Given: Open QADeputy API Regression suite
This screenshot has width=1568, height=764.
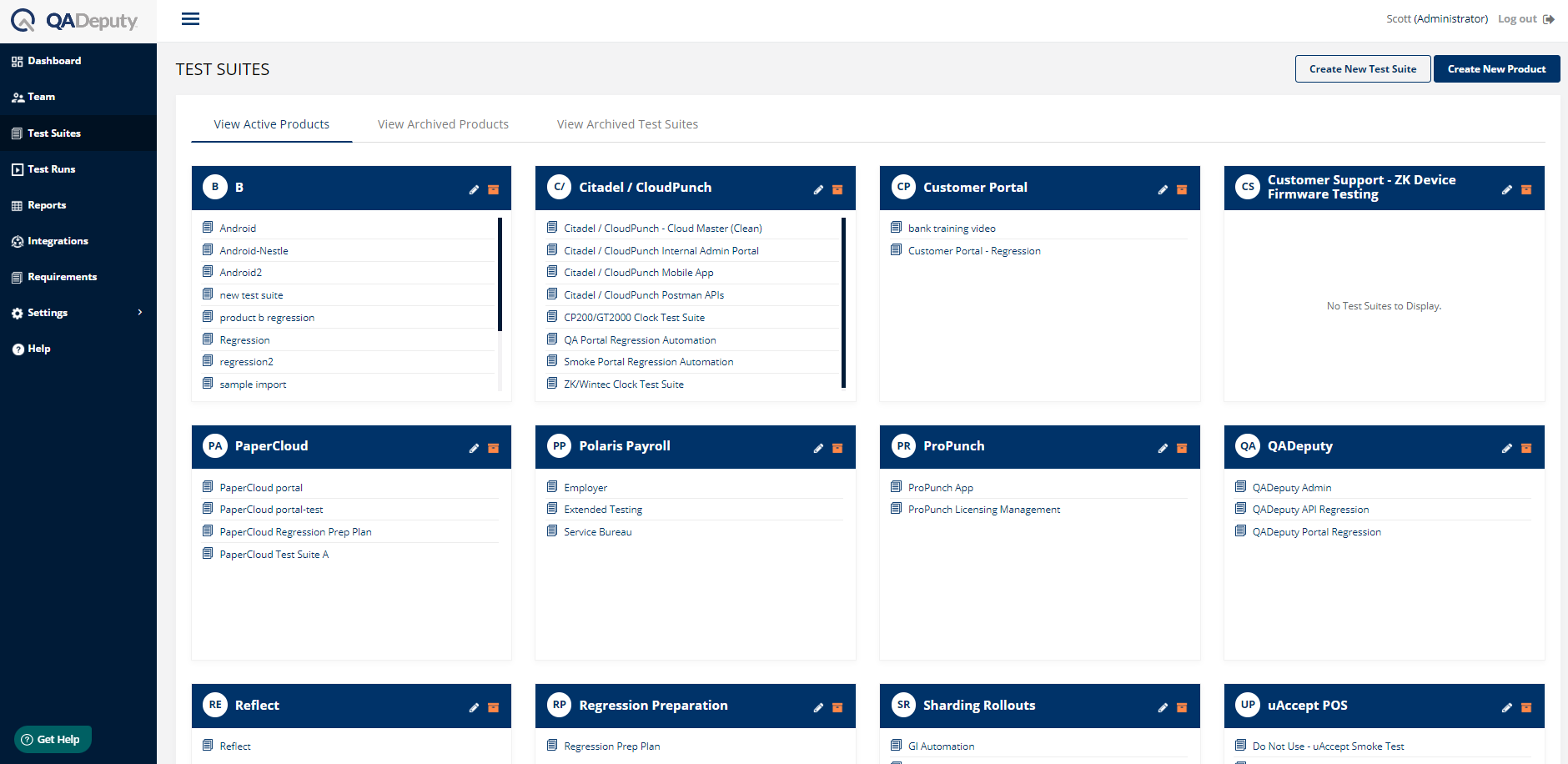Looking at the screenshot, I should pos(1310,510).
